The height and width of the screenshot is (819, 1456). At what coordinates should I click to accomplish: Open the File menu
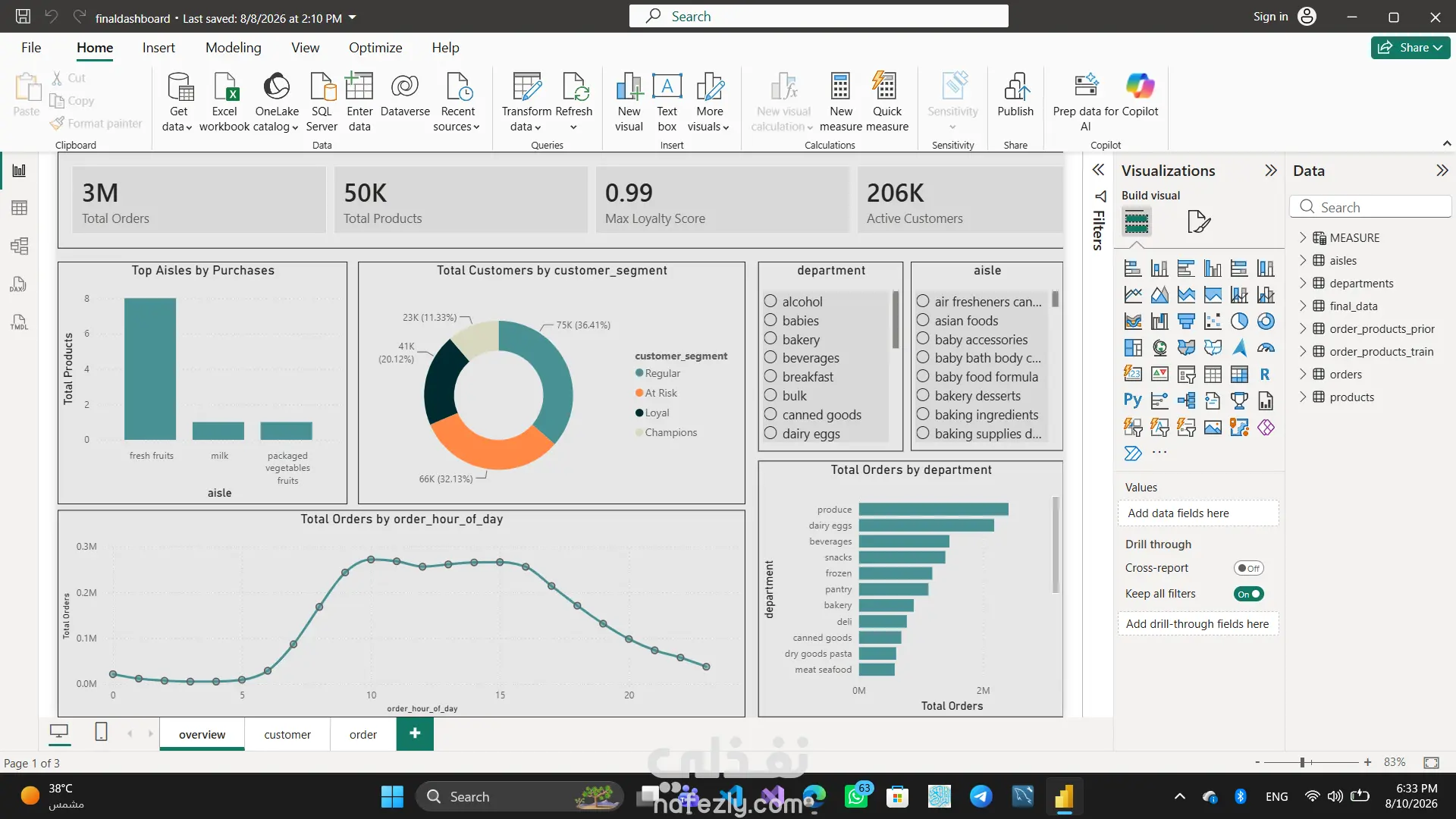(x=31, y=47)
